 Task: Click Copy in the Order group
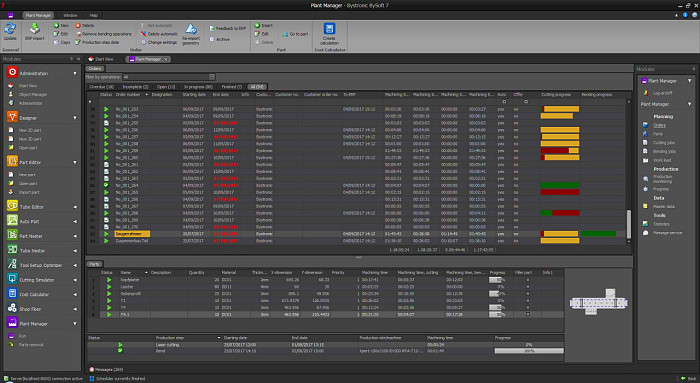62,42
